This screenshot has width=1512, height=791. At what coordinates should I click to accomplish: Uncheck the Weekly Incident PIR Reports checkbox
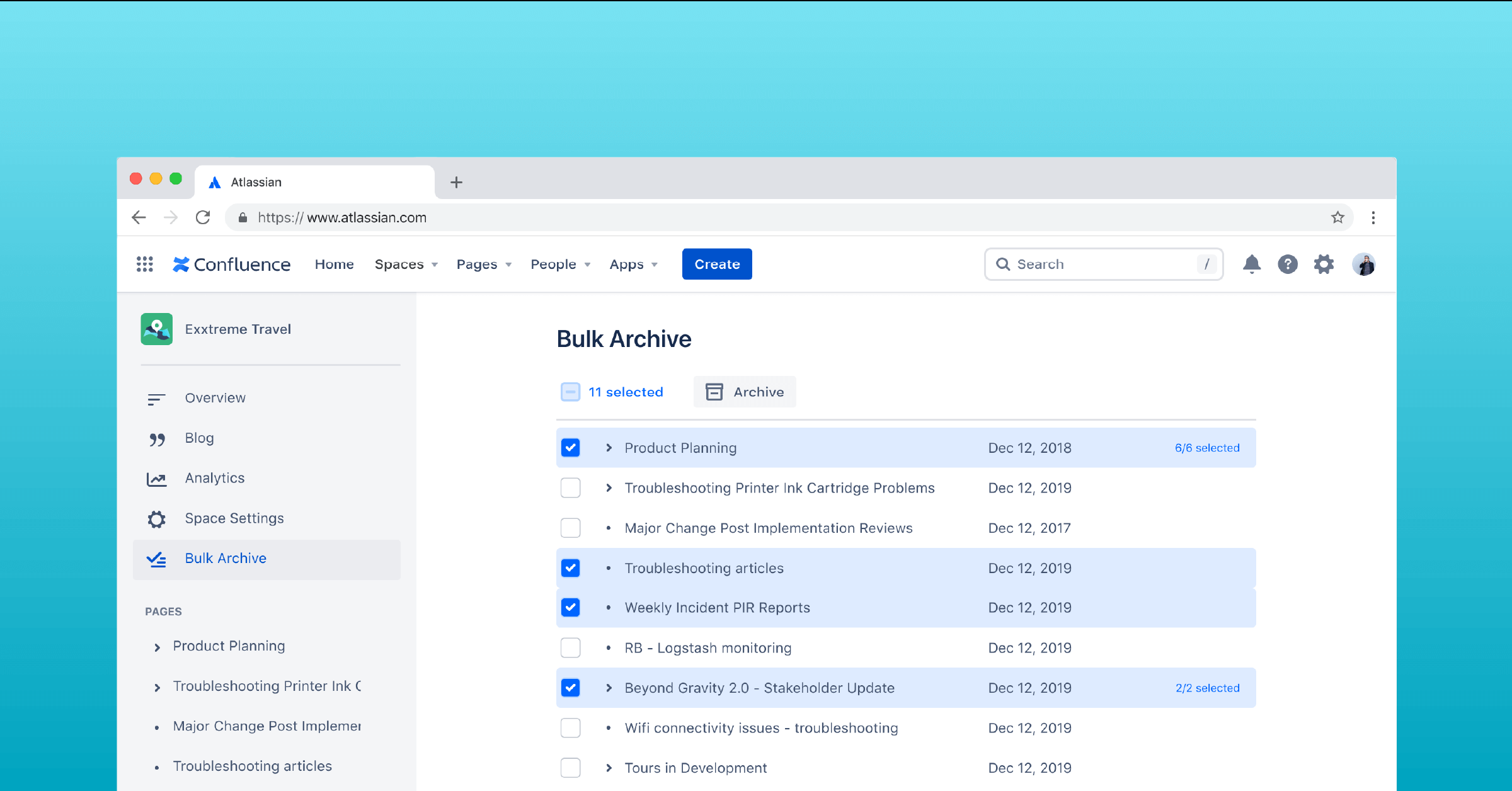[x=571, y=608]
